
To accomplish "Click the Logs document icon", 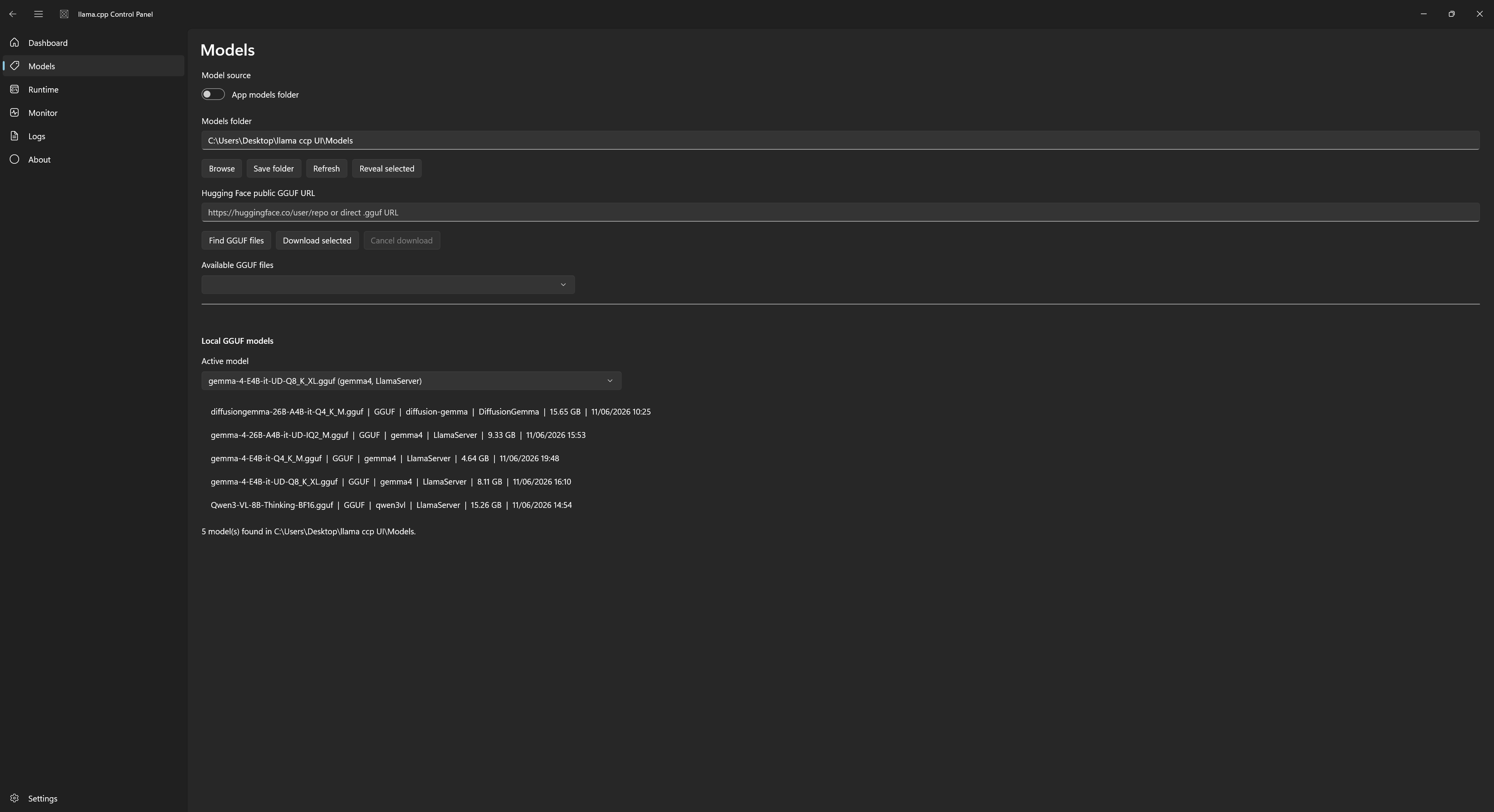I will (14, 136).
